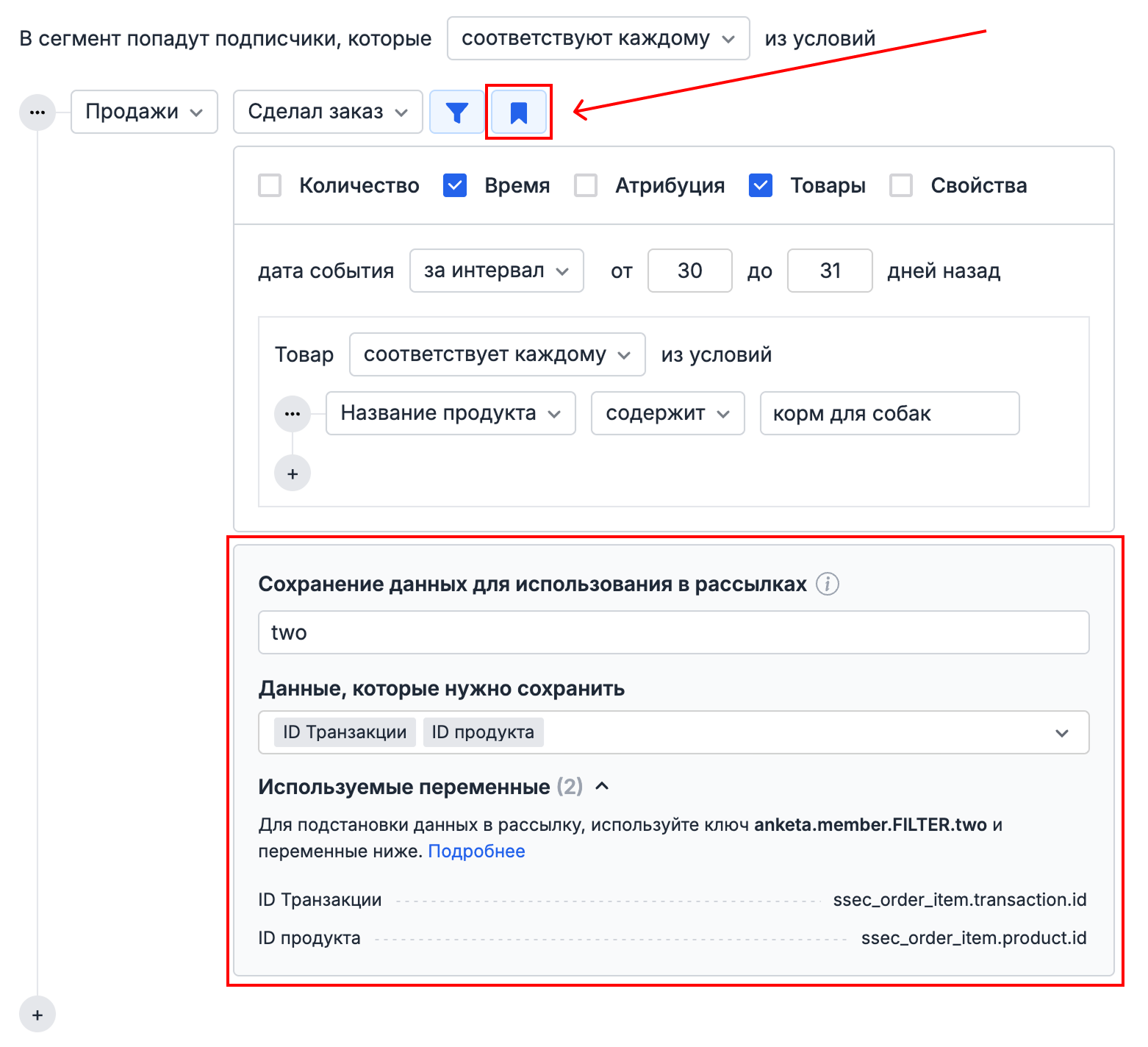Open the содержит operator dropdown
This screenshot has height=1047, width=1148.
tap(667, 413)
